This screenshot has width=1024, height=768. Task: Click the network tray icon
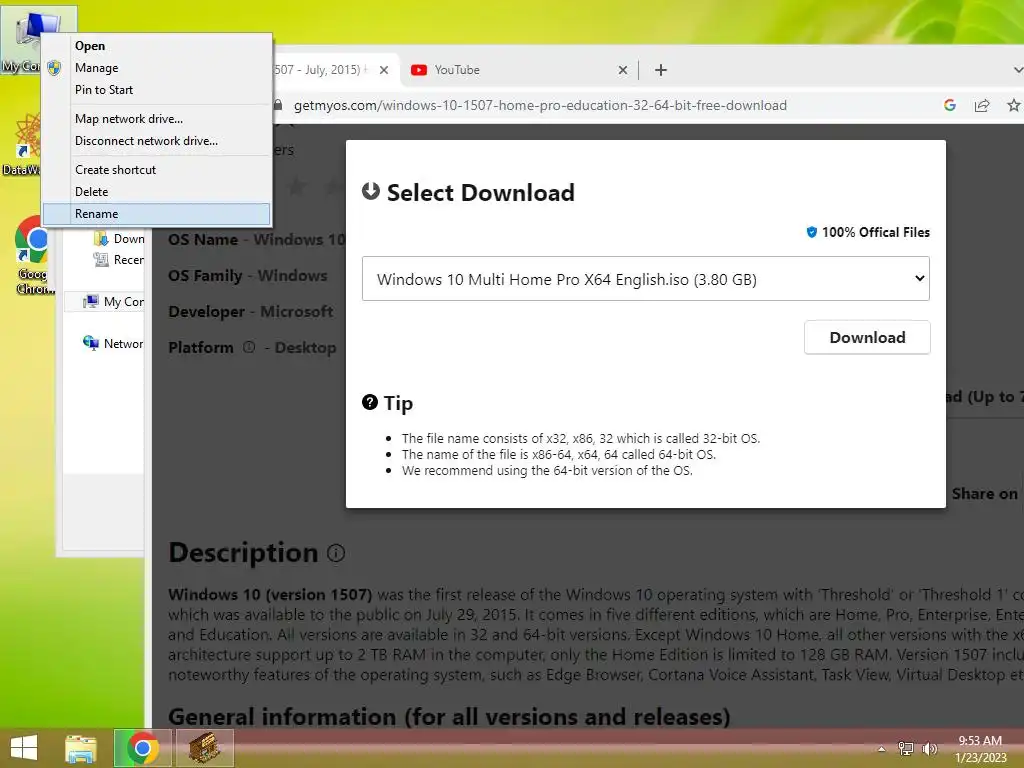[906, 749]
